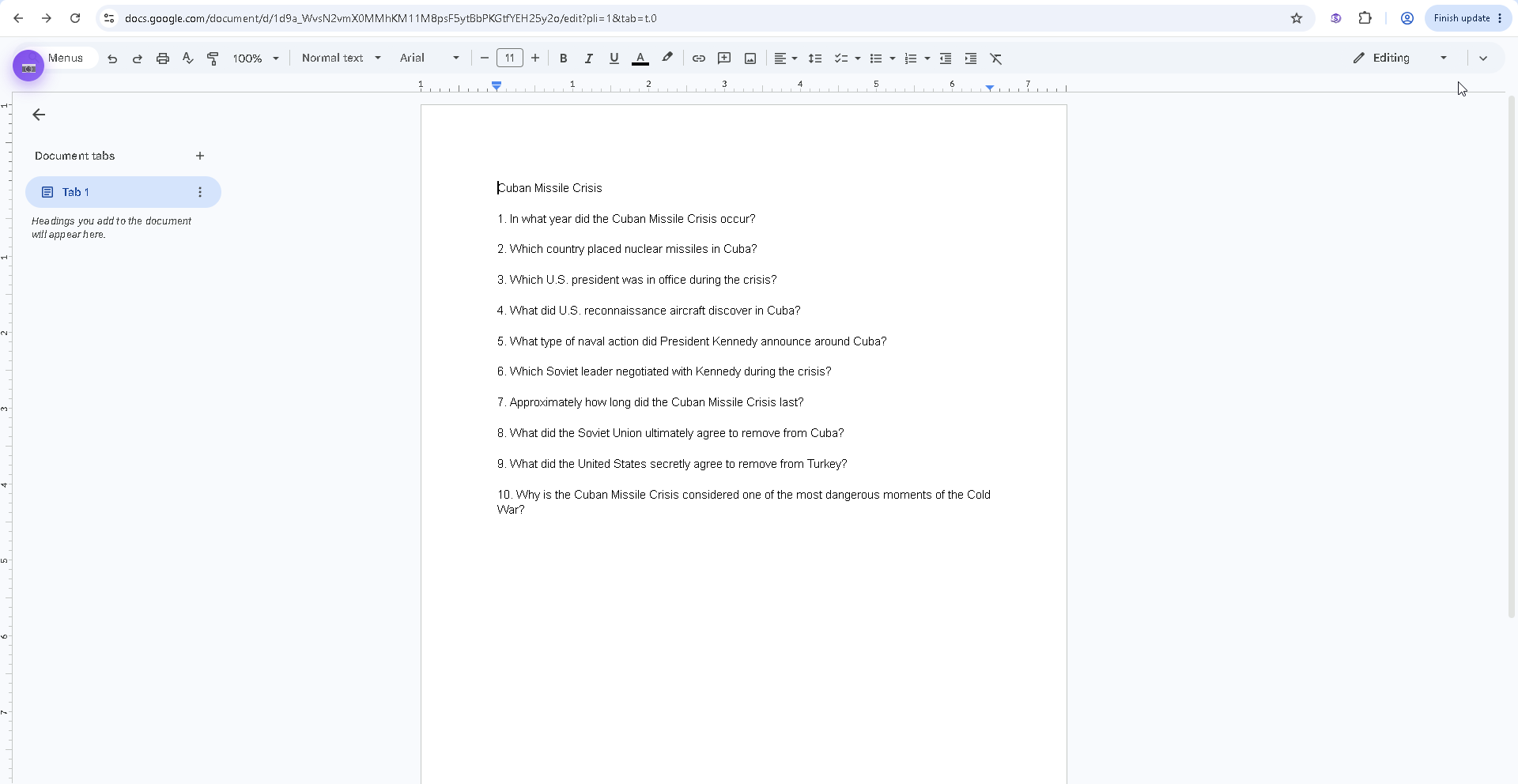
Task: Apply a bulleted list
Action: 875,58
